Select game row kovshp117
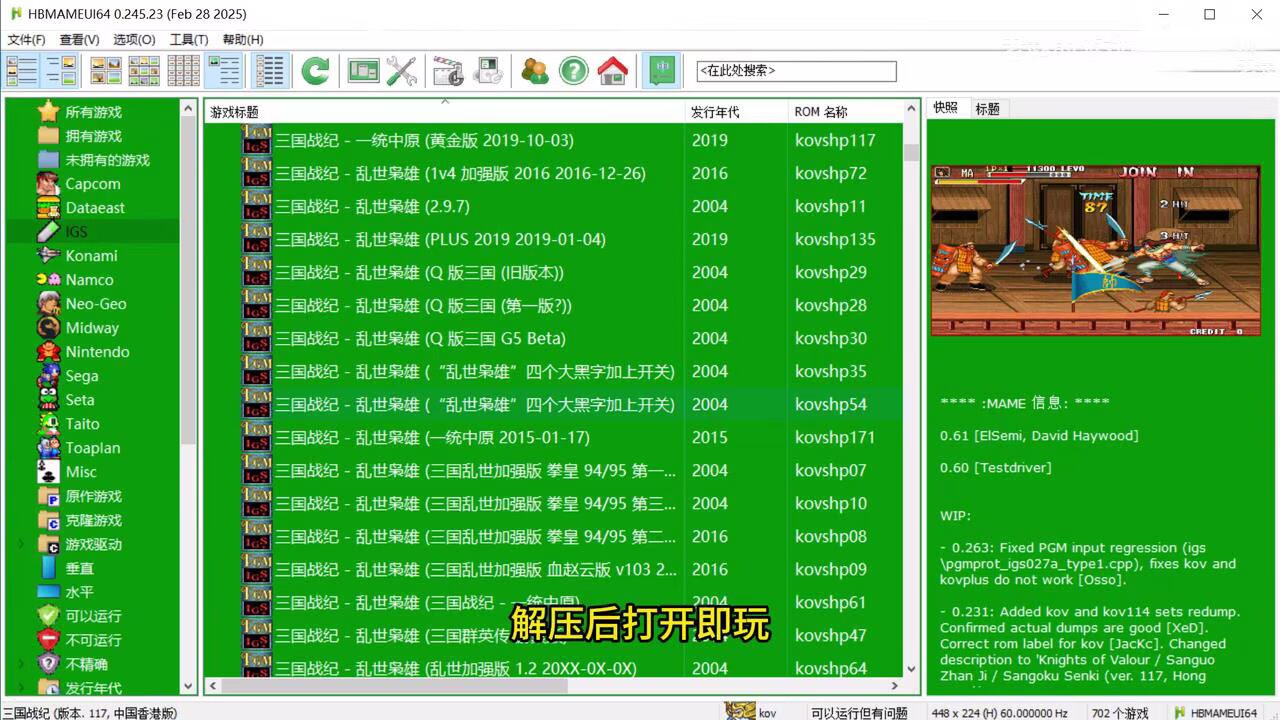This screenshot has height=720, width=1280. coord(554,140)
